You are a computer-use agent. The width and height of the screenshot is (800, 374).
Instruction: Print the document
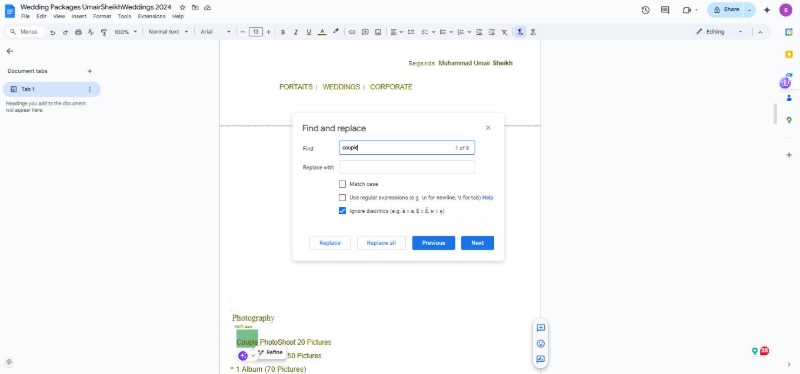(78, 32)
